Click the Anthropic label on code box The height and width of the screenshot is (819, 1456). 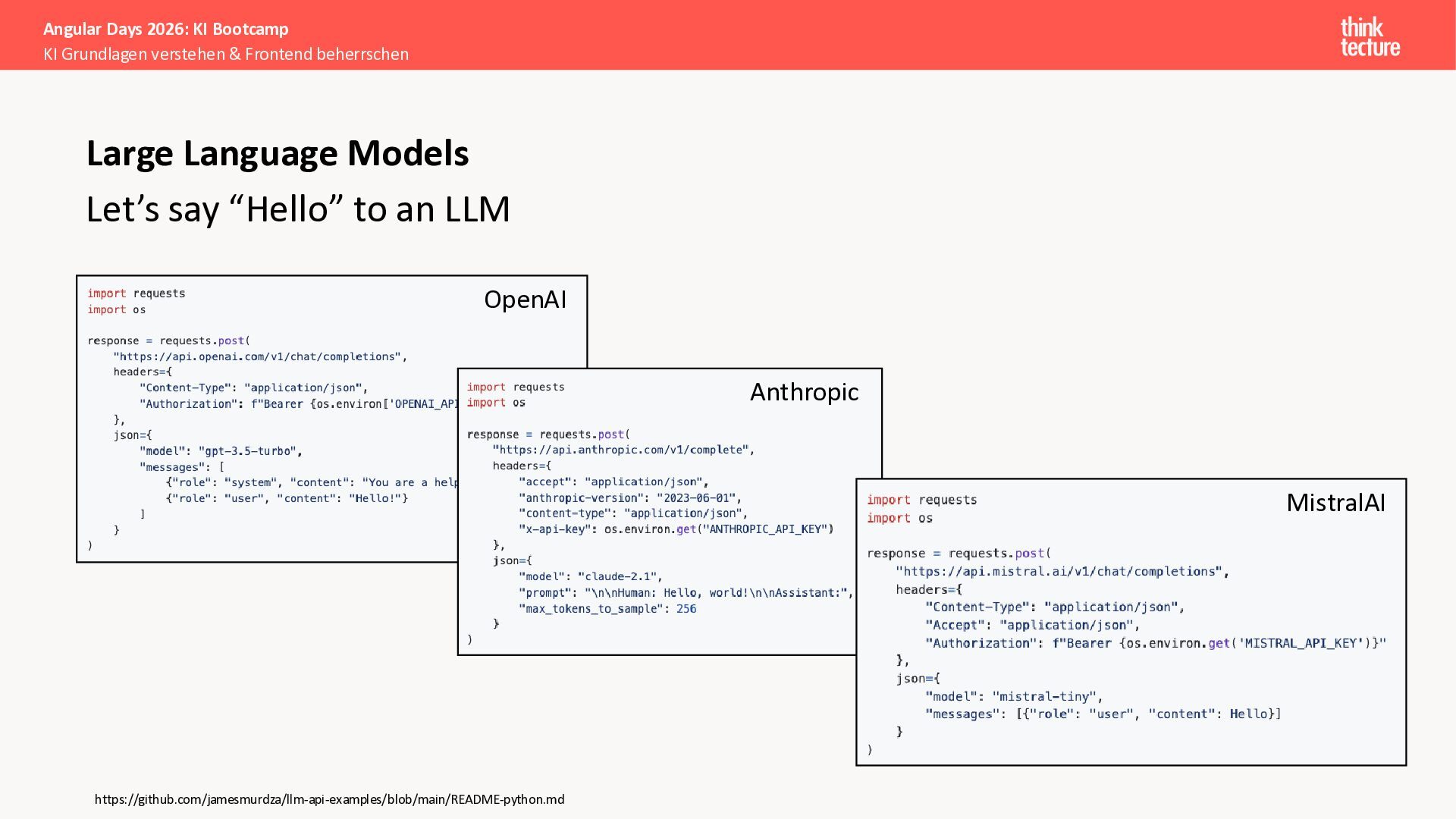[804, 392]
